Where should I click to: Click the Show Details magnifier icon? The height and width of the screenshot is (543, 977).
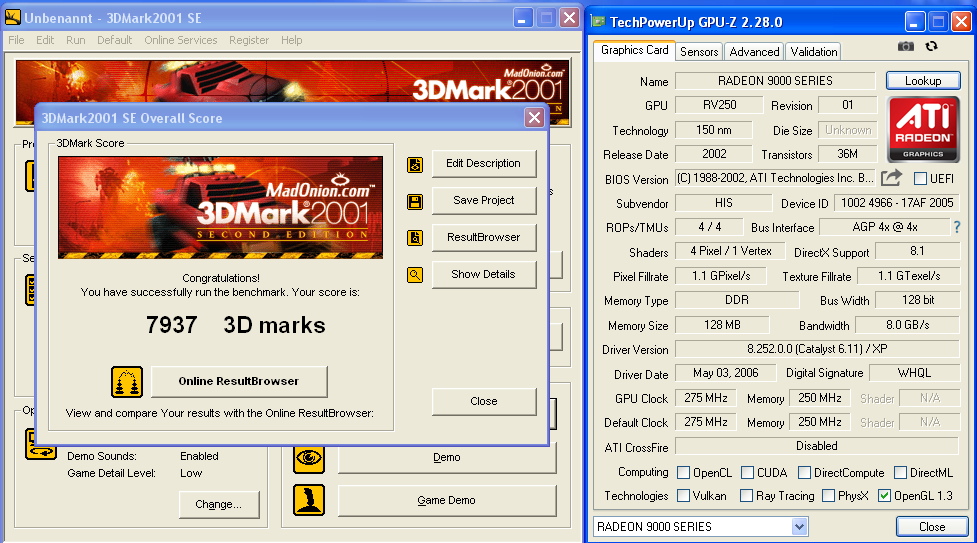click(x=415, y=274)
